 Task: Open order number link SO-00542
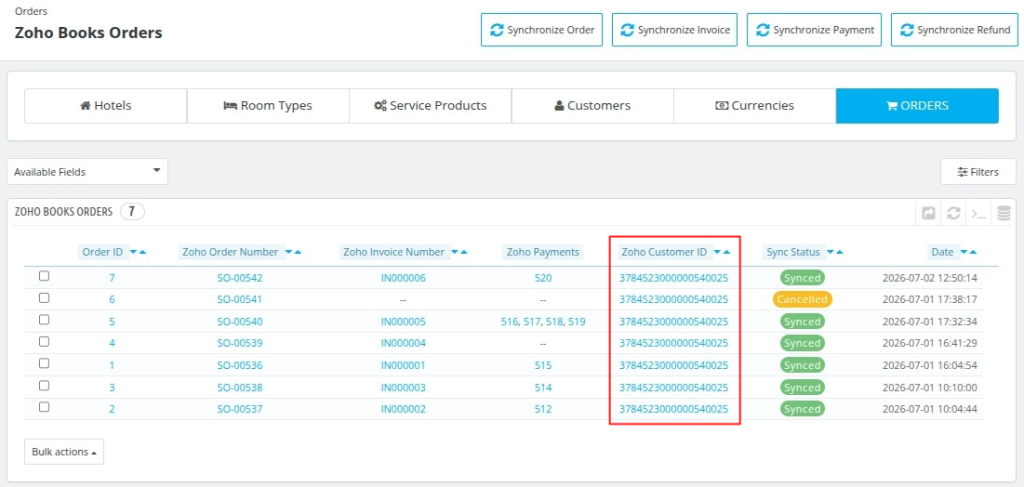point(240,278)
